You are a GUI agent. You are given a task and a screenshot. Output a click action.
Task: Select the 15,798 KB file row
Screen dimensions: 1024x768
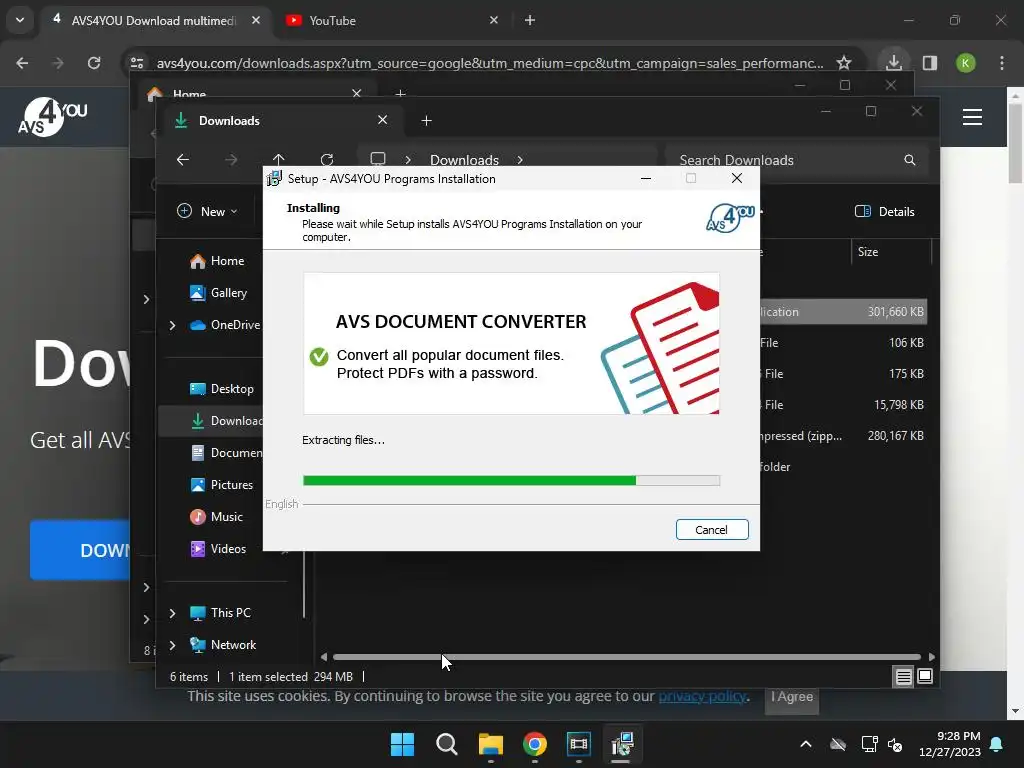point(843,405)
